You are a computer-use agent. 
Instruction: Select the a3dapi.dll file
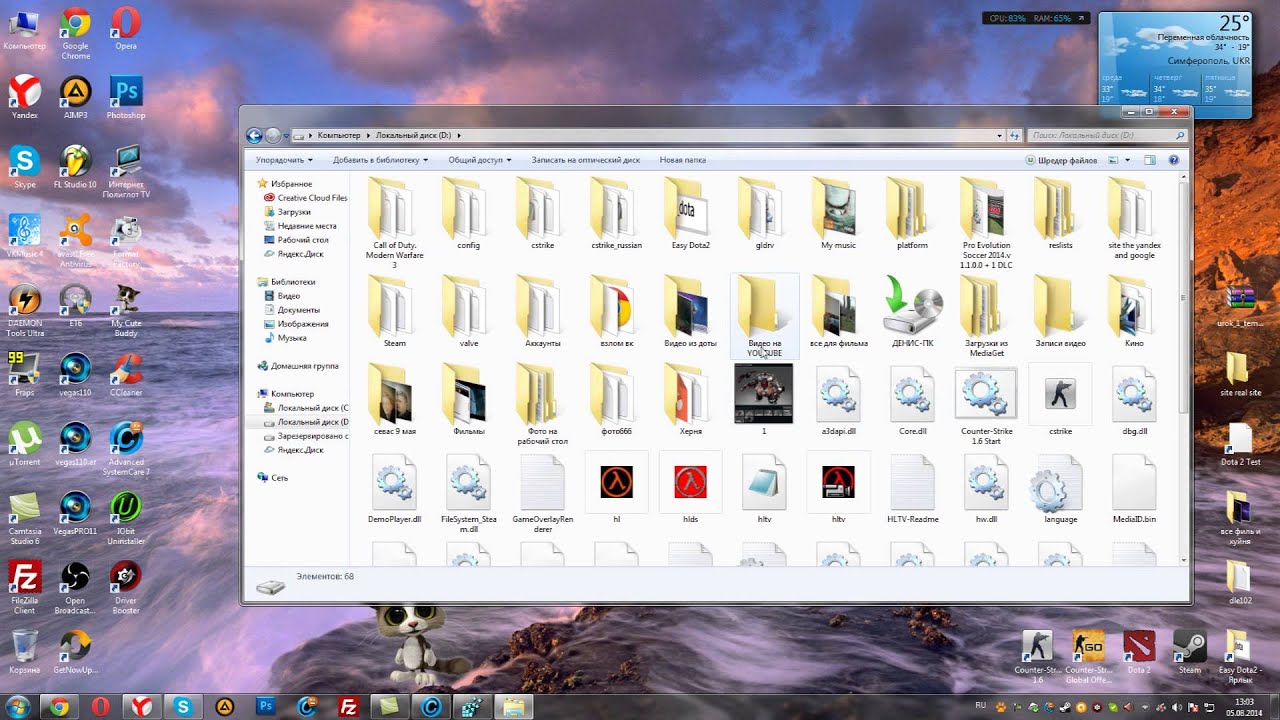coord(838,400)
